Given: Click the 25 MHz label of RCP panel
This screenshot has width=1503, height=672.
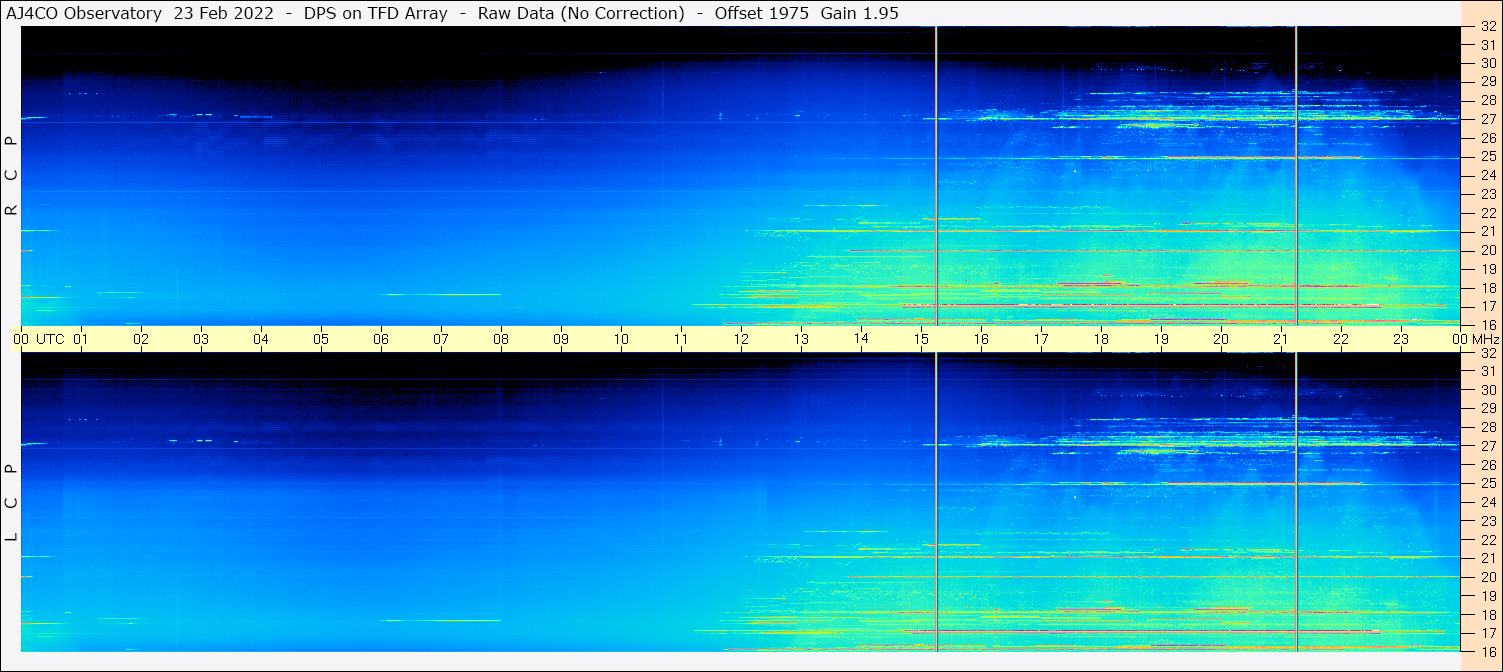Looking at the screenshot, I should point(1488,156).
